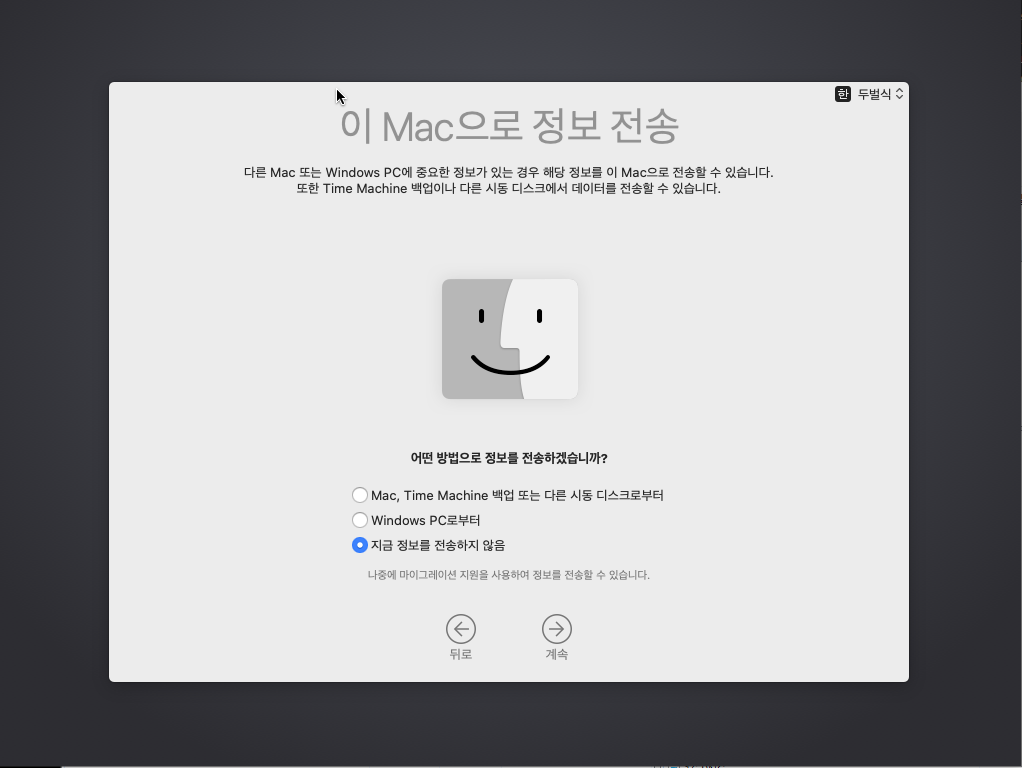Click the Windows PC로부터 label text

tap(425, 520)
